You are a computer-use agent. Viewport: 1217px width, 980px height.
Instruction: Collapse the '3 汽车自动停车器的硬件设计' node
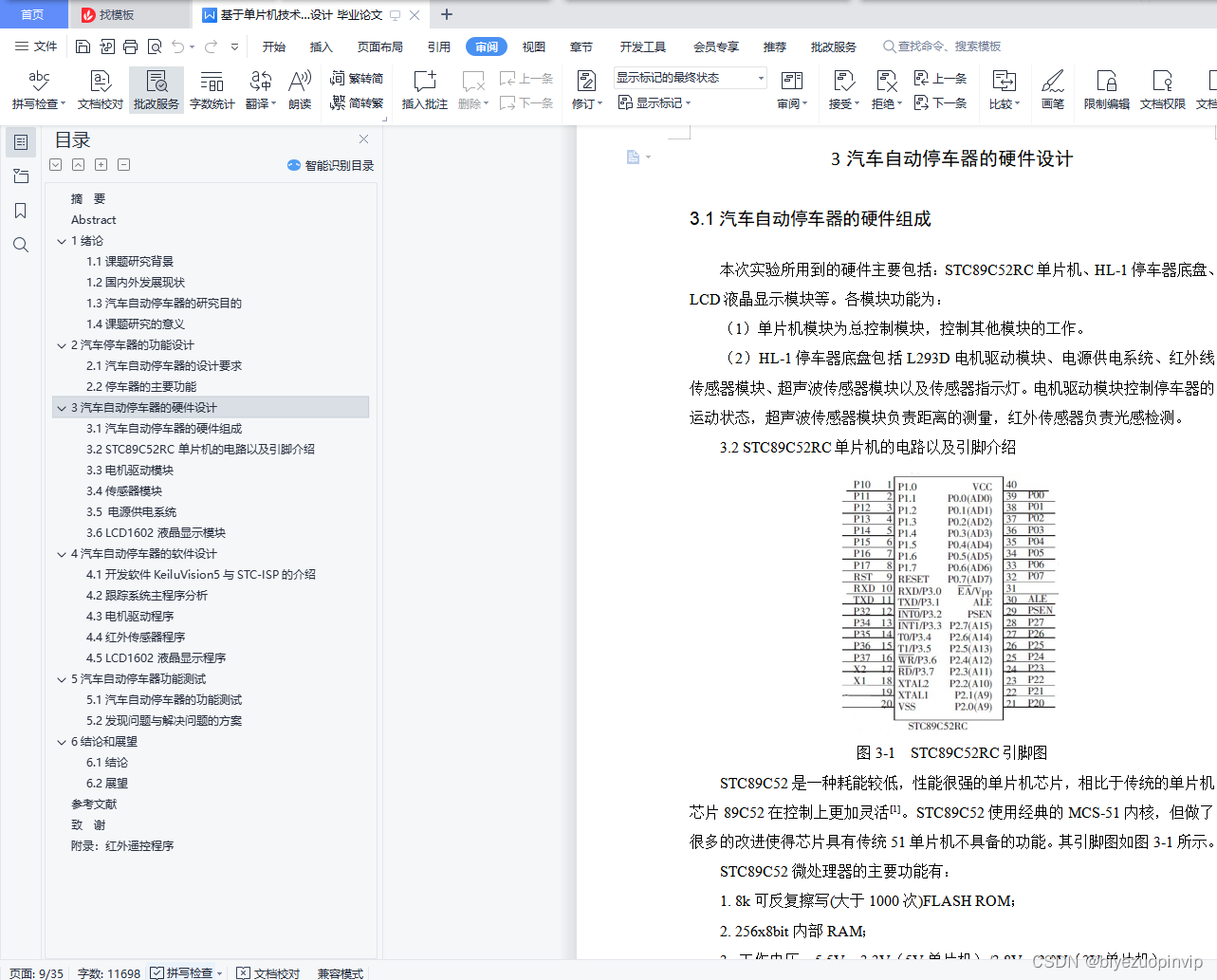(62, 408)
